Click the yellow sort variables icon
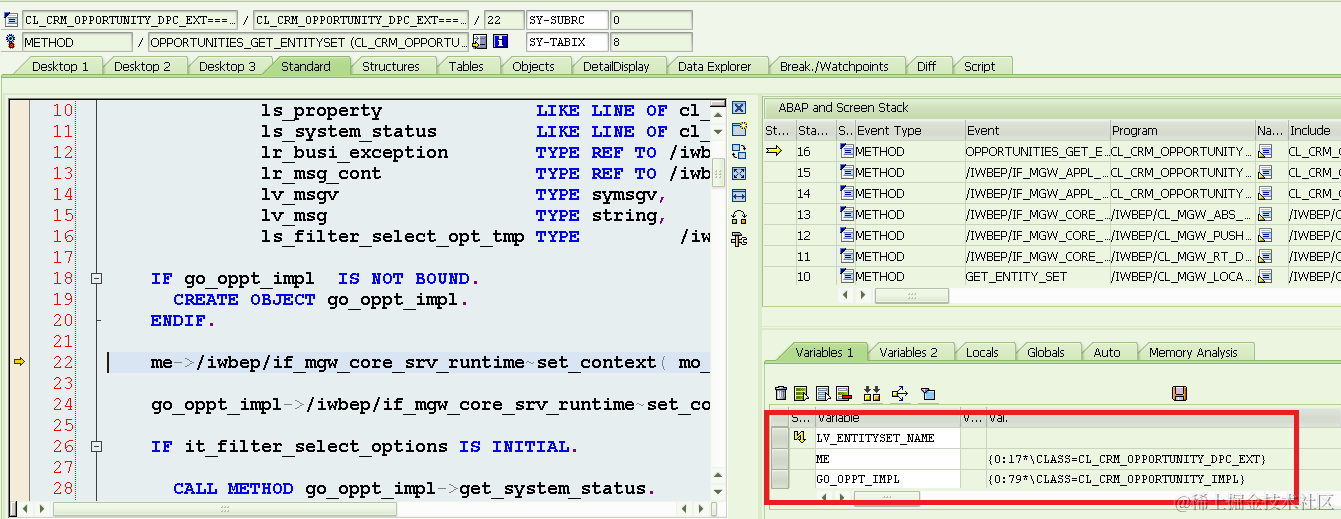1341x519 pixels. pyautogui.click(x=871, y=394)
